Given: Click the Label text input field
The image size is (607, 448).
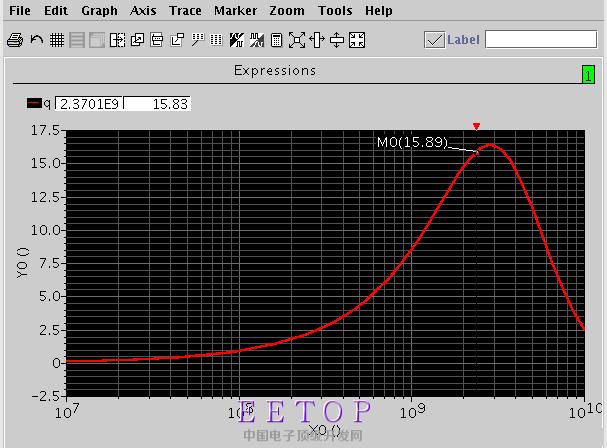Looking at the screenshot, I should coord(541,39).
